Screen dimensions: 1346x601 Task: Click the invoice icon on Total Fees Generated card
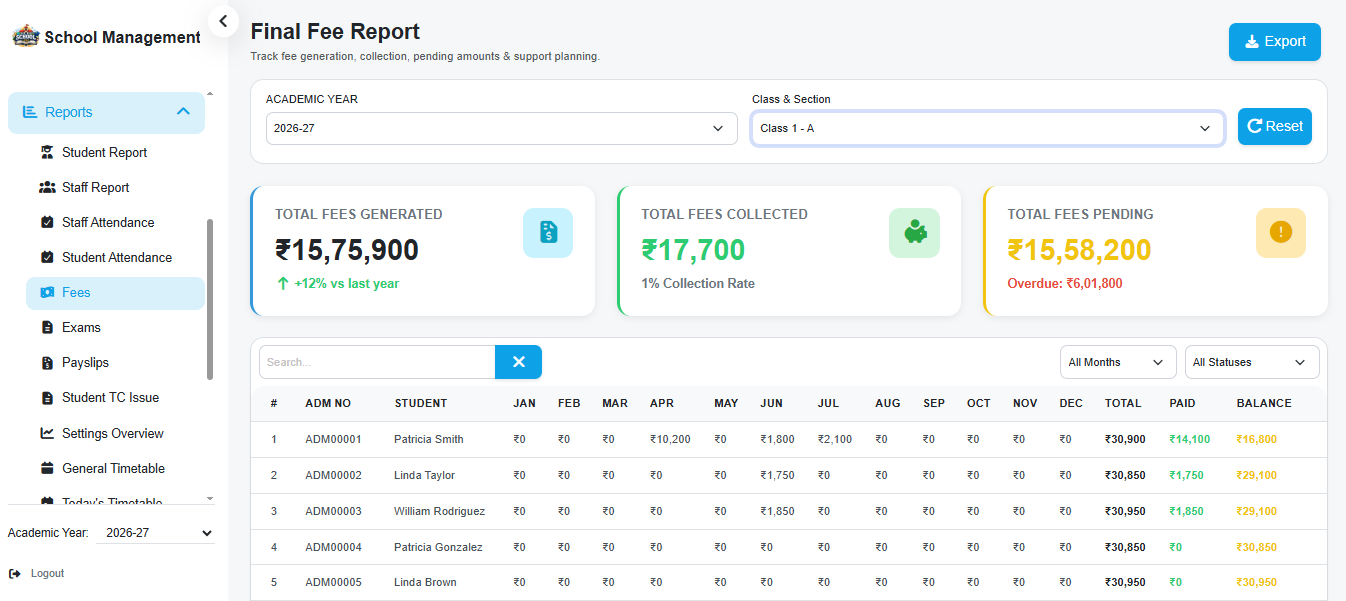548,233
